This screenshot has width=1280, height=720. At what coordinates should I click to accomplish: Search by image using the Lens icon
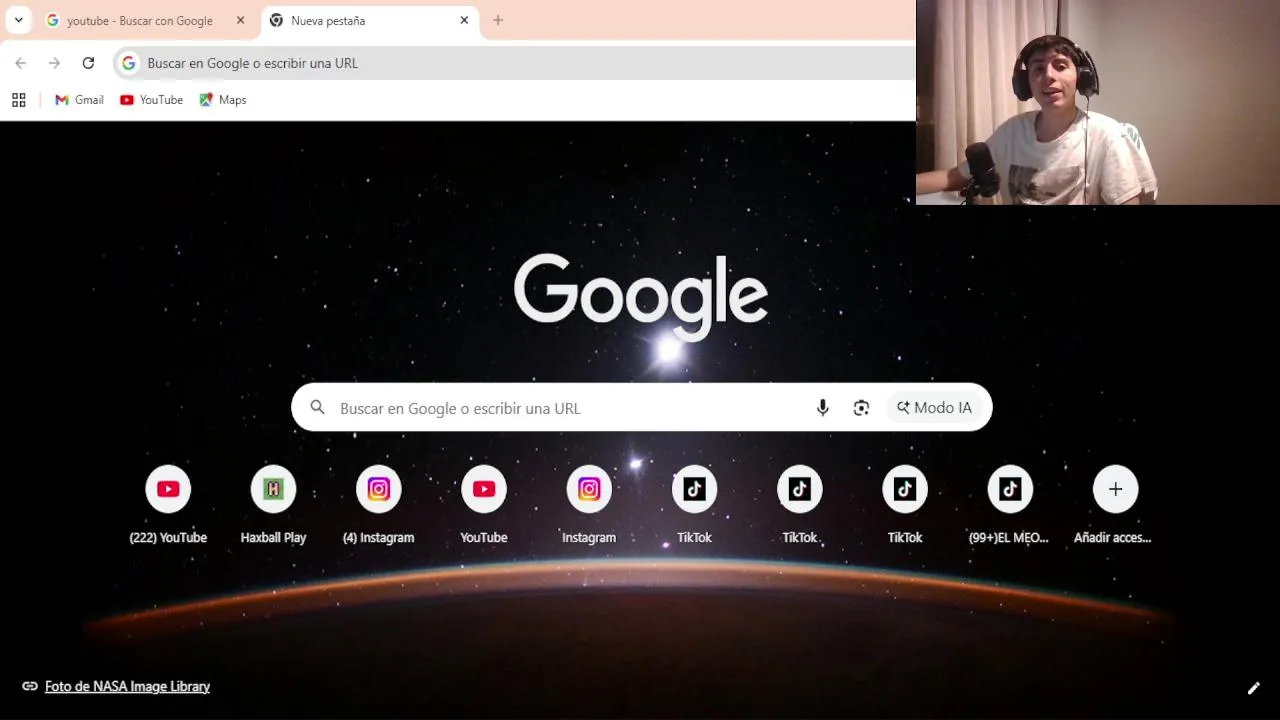[861, 408]
